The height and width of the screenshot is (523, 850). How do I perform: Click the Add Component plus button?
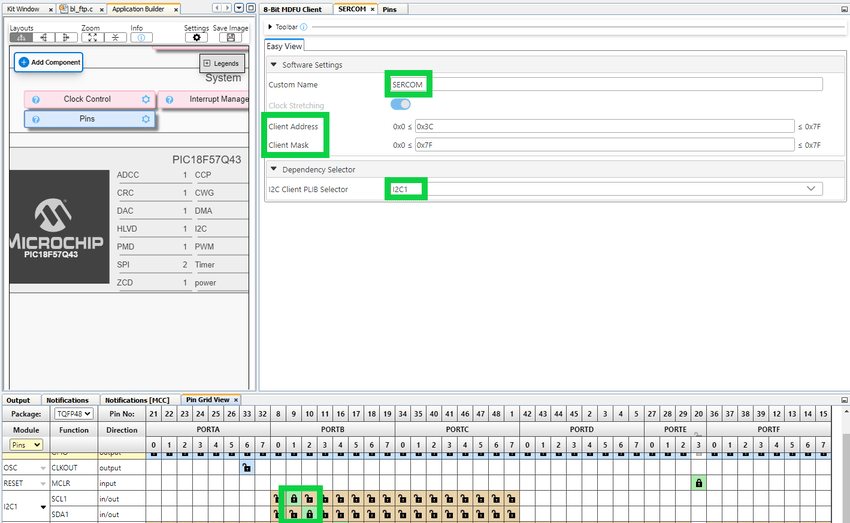click(24, 62)
